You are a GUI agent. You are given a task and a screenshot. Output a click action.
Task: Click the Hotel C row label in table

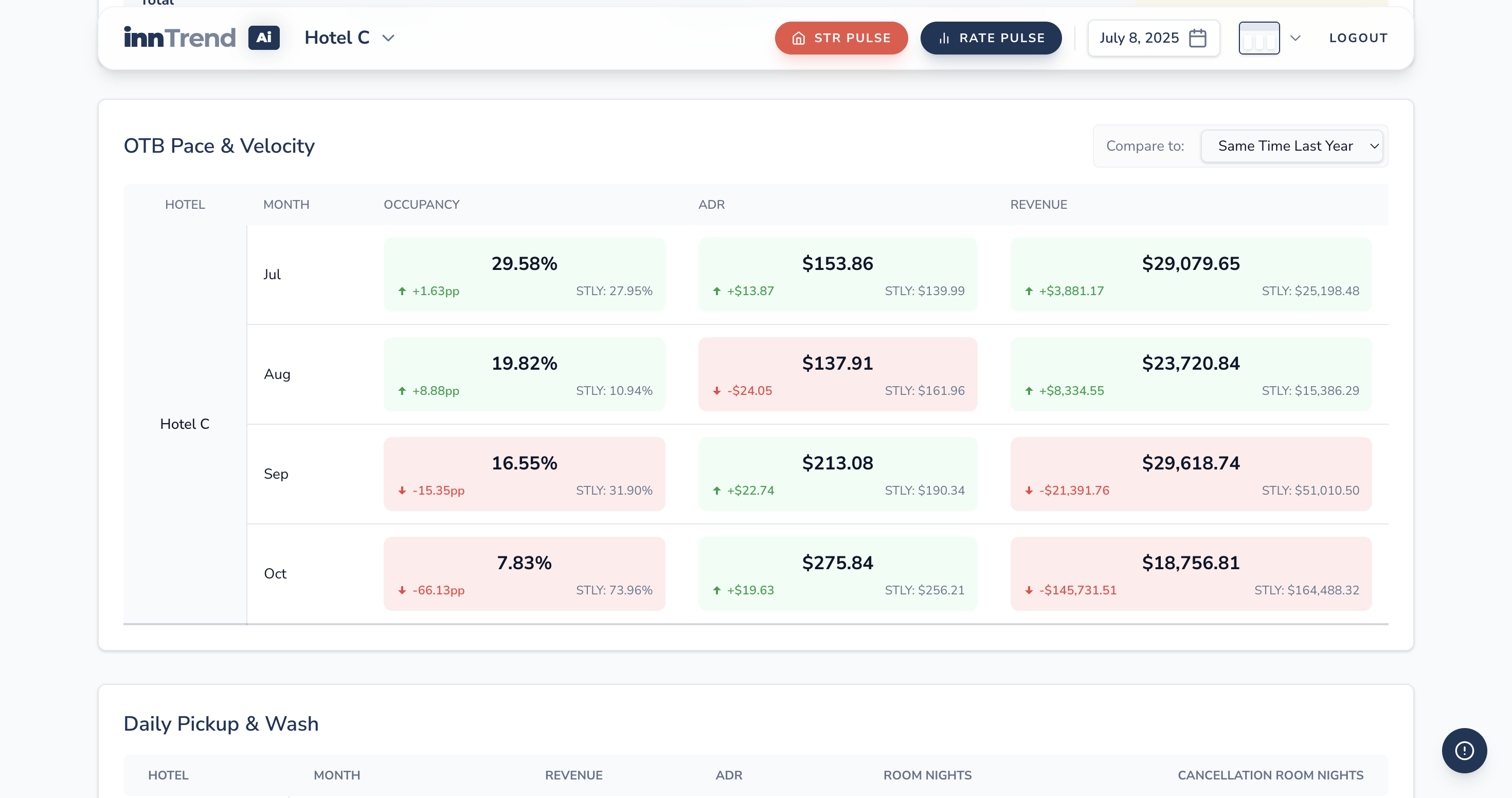pyautogui.click(x=185, y=424)
